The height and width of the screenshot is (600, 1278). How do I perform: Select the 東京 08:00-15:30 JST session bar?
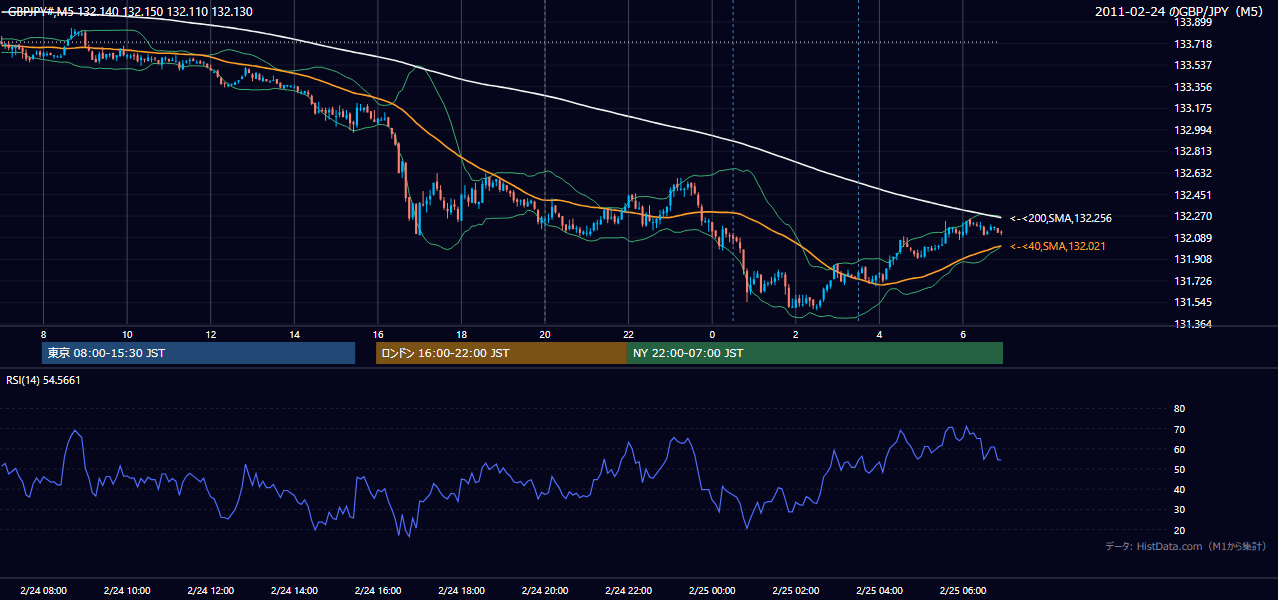tap(199, 353)
